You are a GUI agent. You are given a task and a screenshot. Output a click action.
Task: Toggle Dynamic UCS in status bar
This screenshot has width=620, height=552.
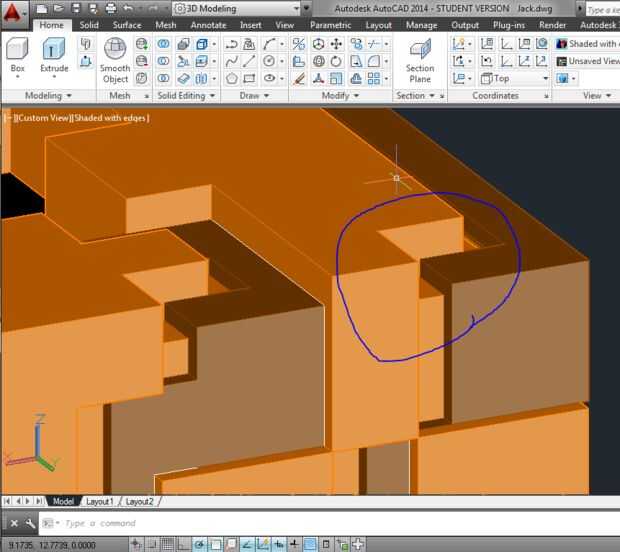click(263, 544)
